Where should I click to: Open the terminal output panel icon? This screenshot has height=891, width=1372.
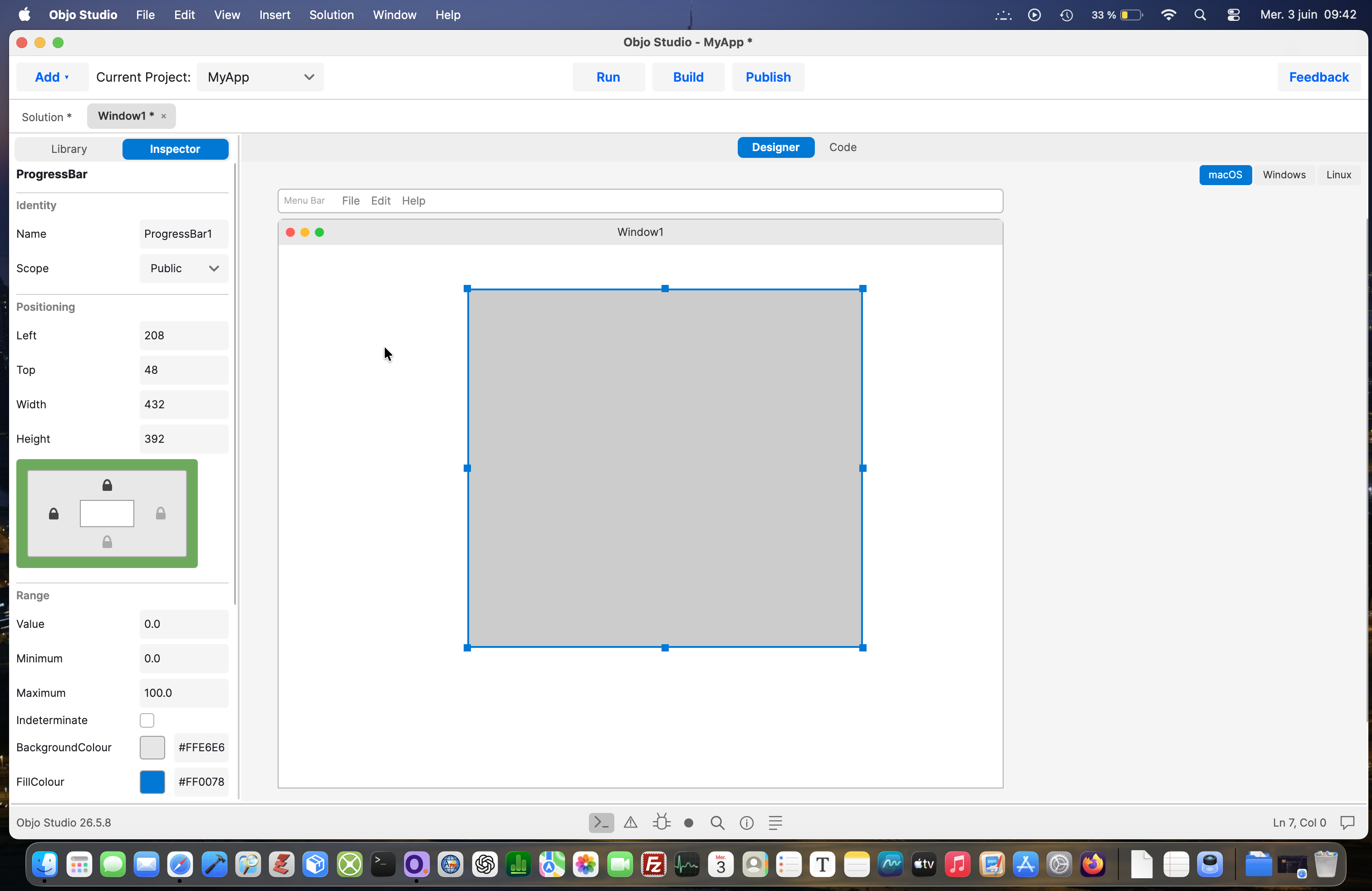601,822
